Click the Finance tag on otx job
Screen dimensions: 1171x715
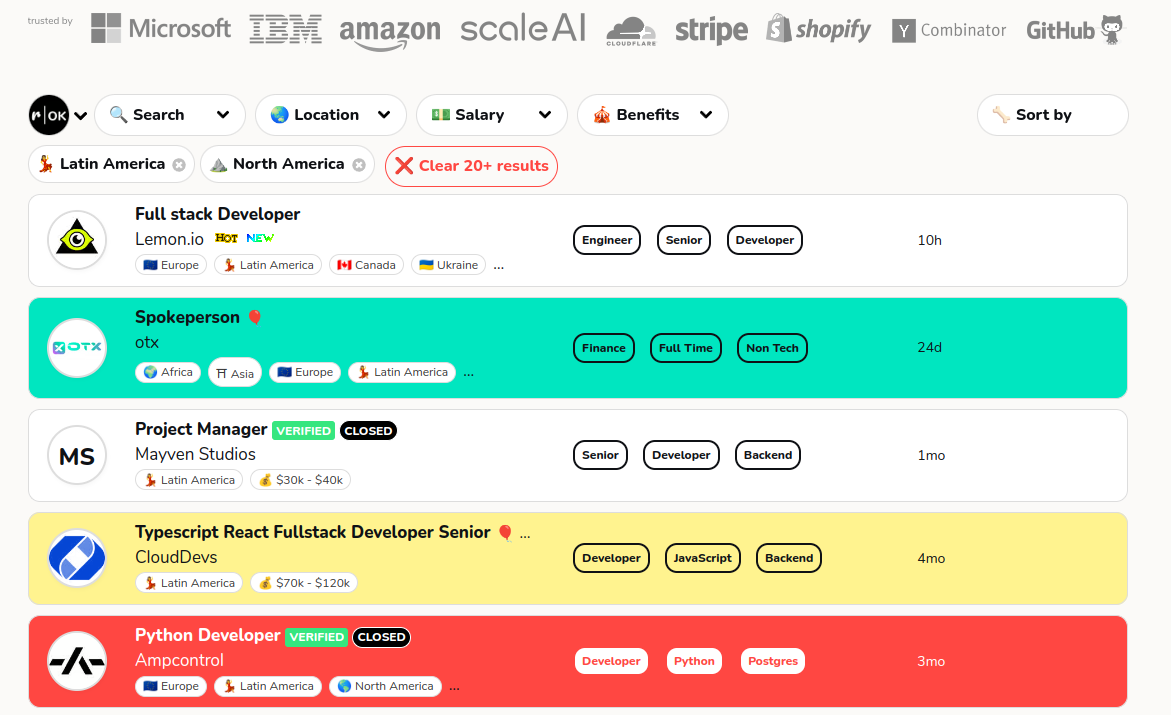click(604, 348)
